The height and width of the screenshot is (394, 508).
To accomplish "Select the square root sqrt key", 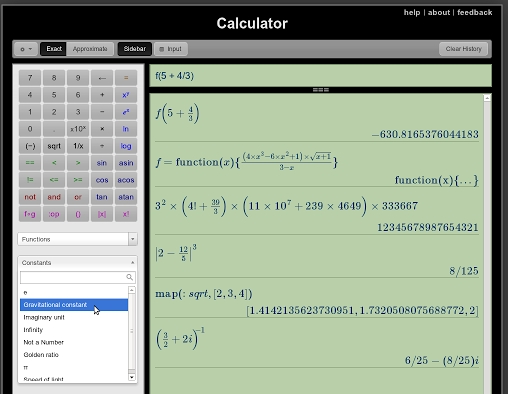I will click(x=54, y=146).
